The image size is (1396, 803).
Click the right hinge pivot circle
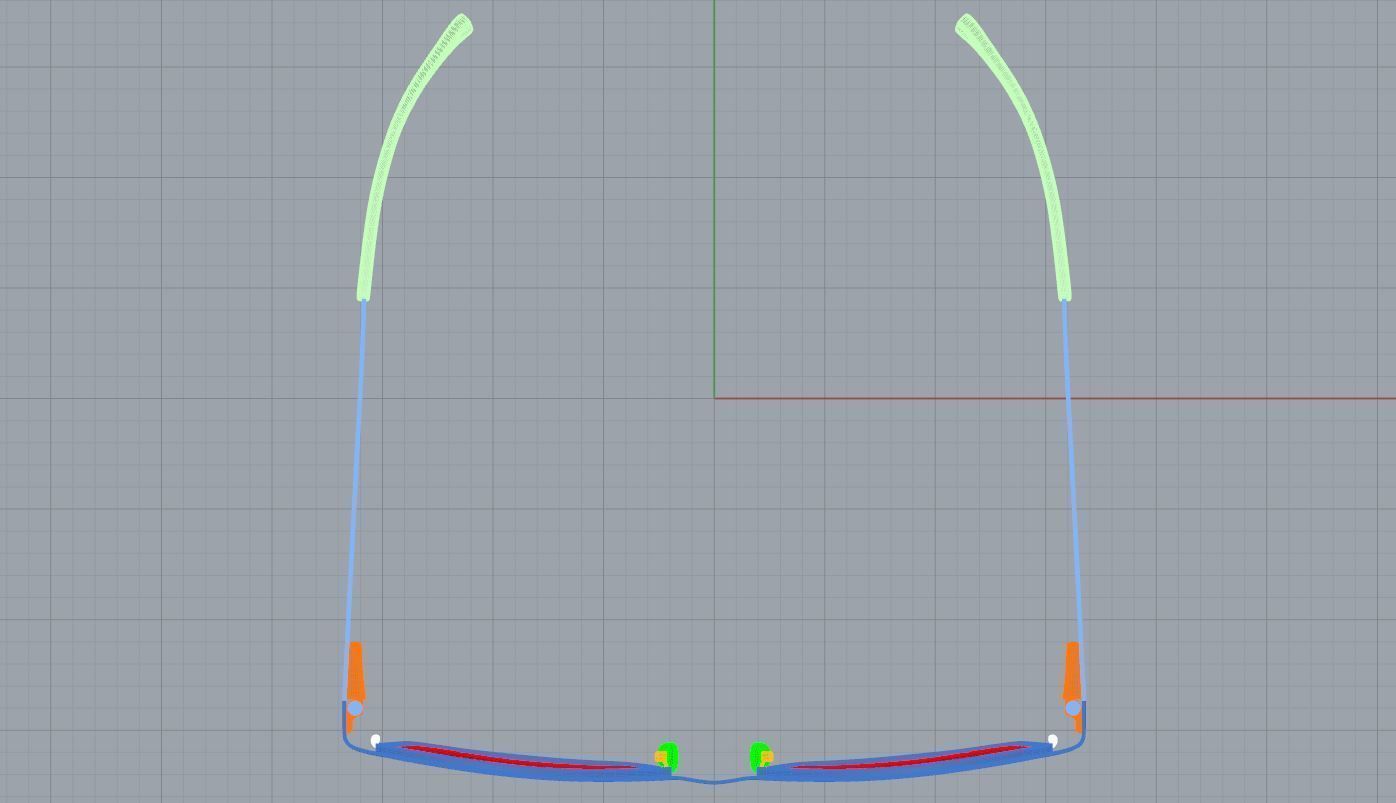point(1073,708)
